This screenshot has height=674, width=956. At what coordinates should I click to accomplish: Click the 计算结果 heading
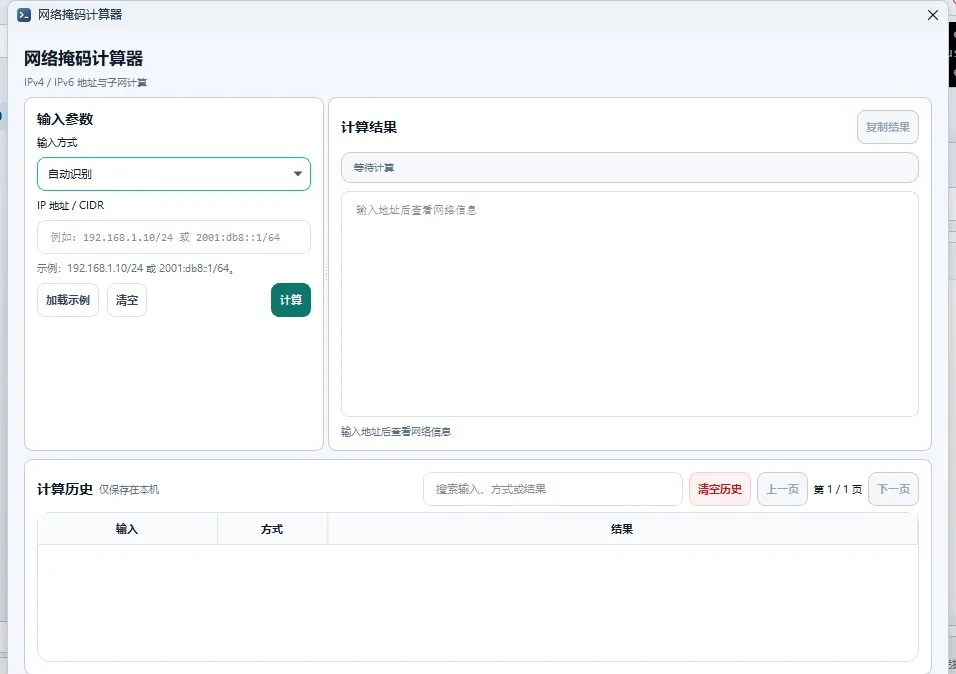[x=369, y=127]
